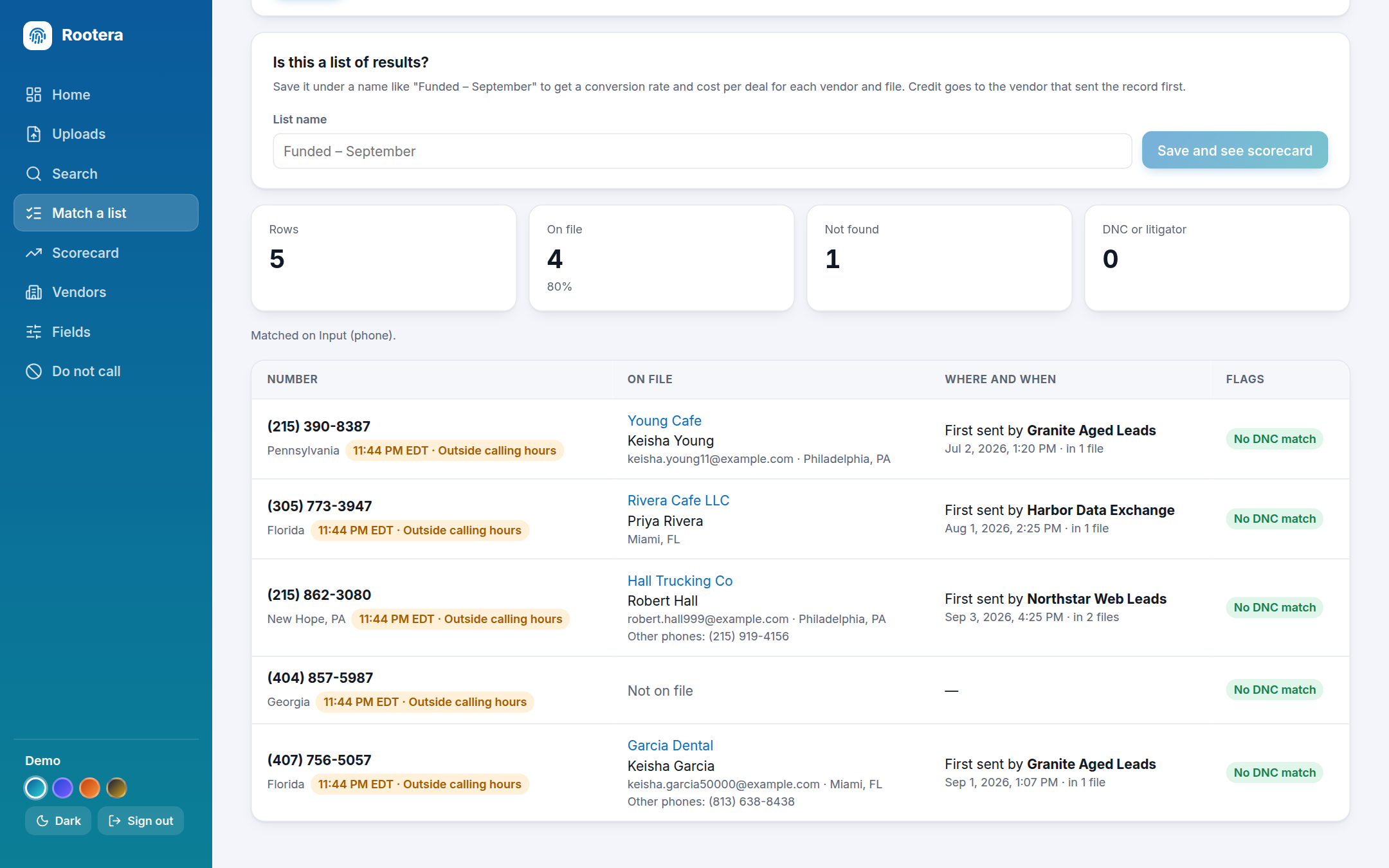
Task: Open the Scorecard section
Action: tap(106, 253)
